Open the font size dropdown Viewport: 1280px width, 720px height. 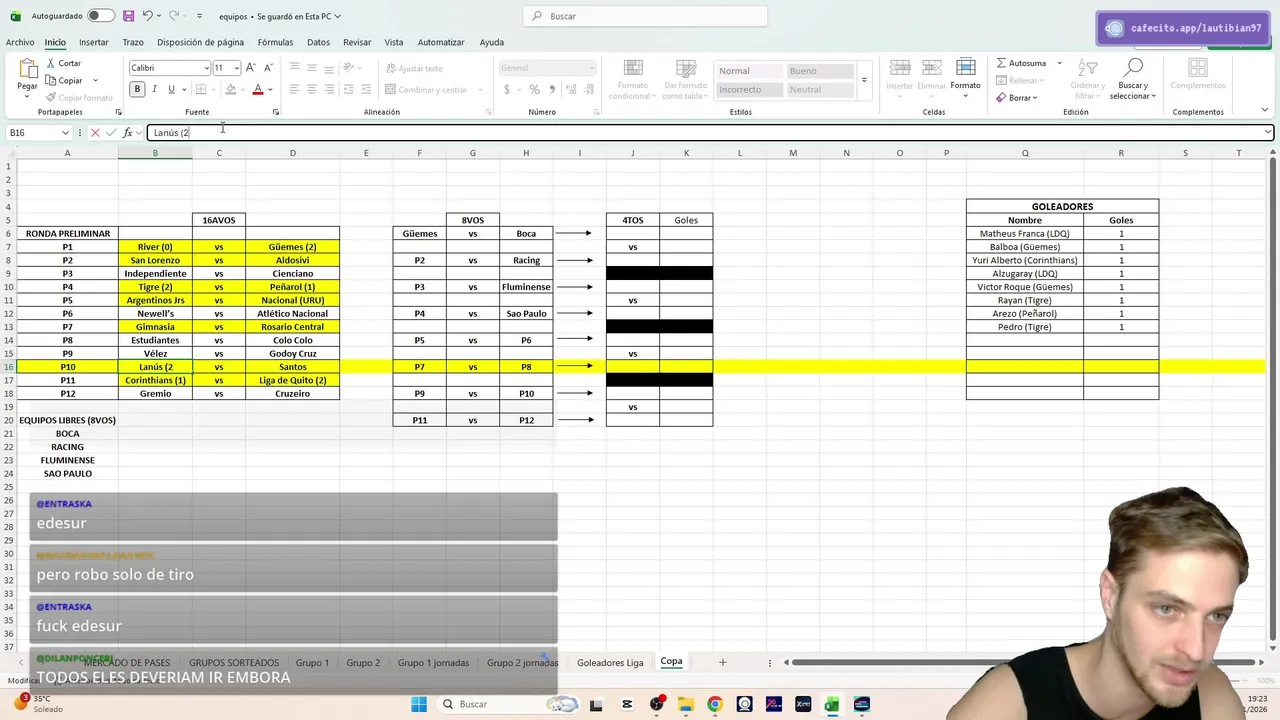point(237,68)
